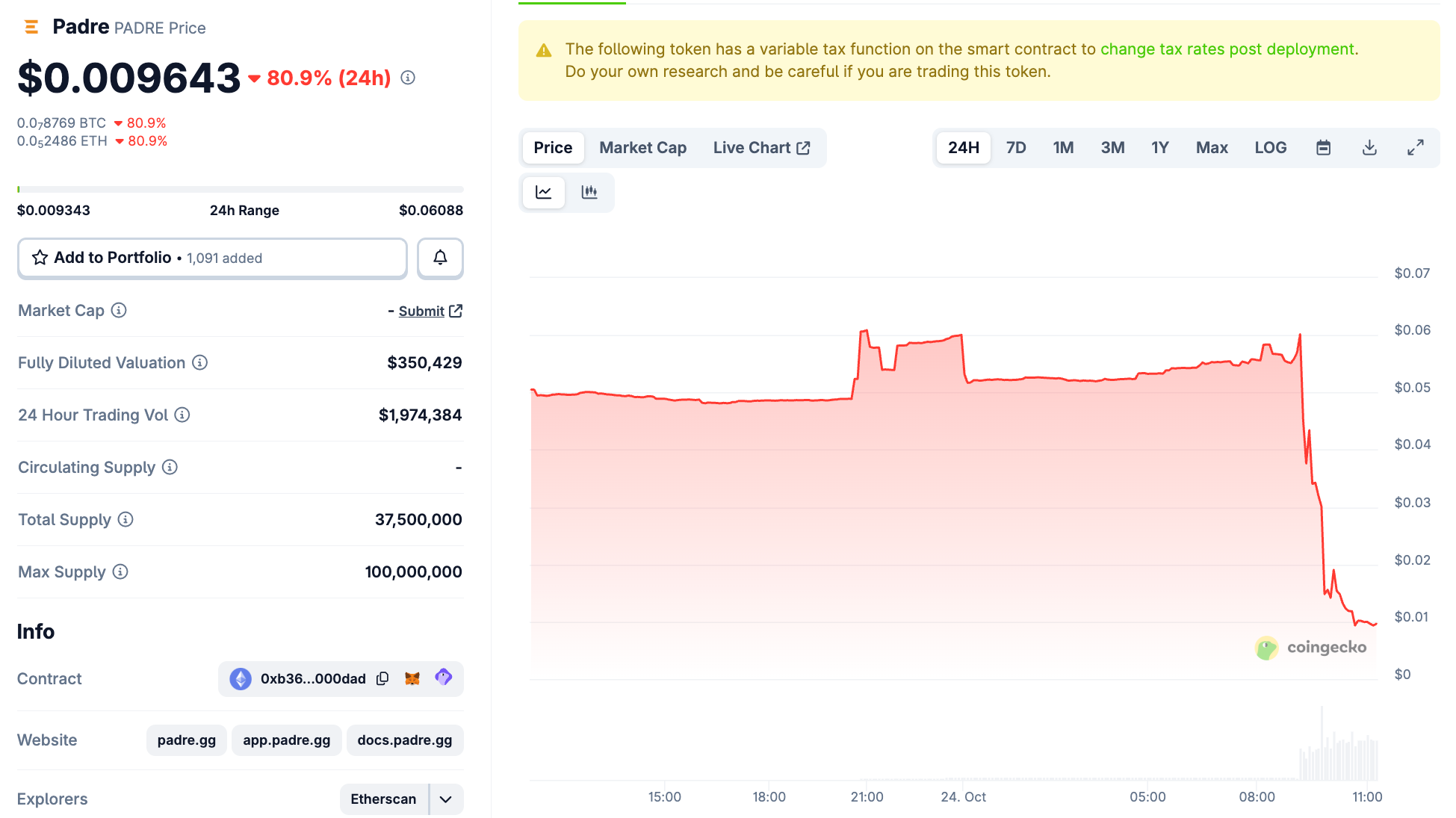Click Add to Portfolio button

pyautogui.click(x=212, y=258)
